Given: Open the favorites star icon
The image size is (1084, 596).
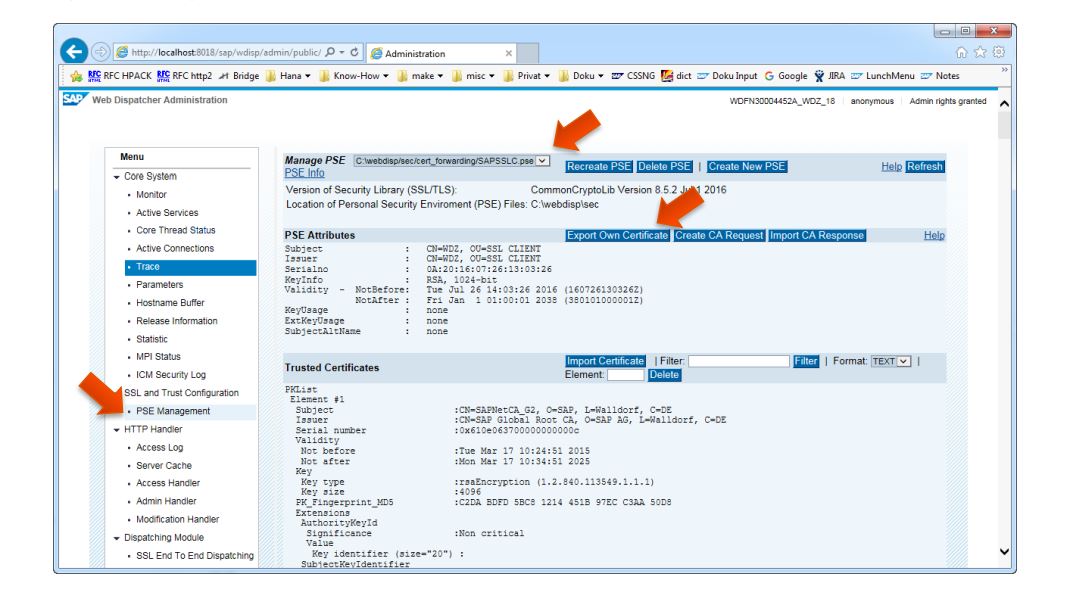Looking at the screenshot, I should click(x=980, y=53).
